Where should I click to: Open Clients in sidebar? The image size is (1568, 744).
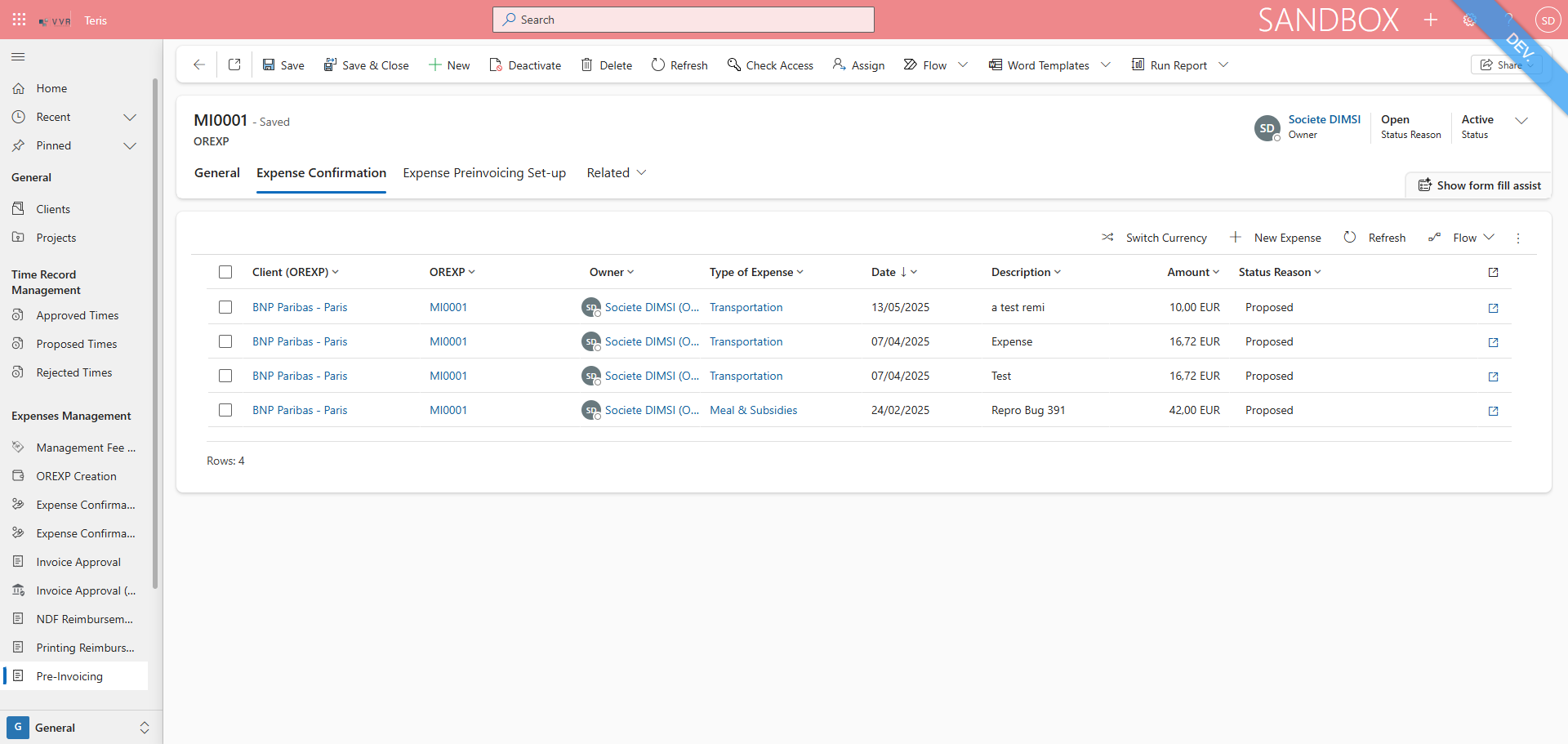(x=74, y=209)
